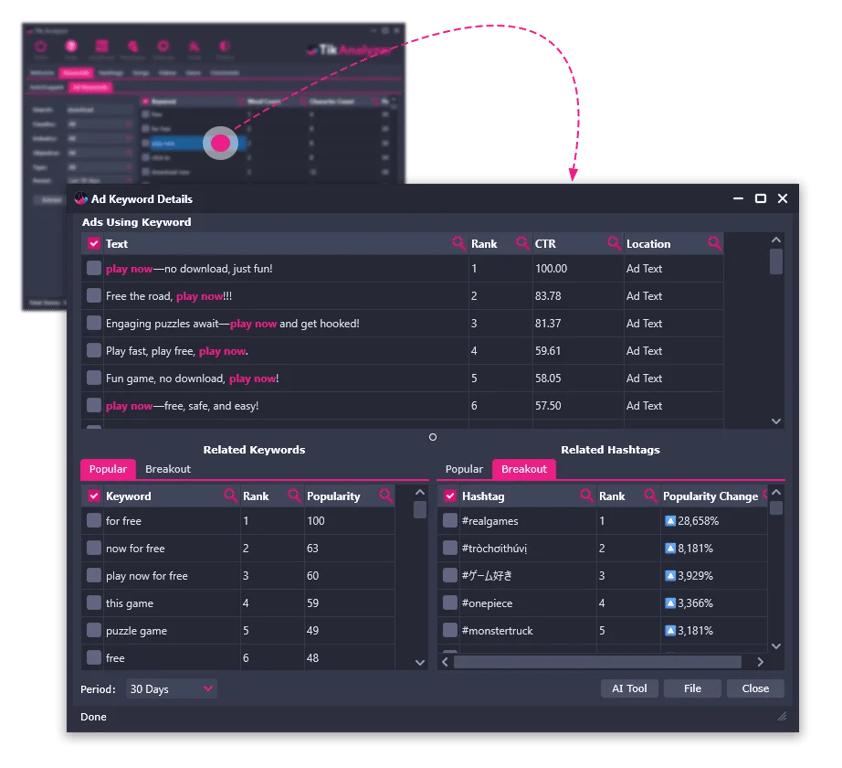842x768 pixels.
Task: Toggle select-all checkbox in Hashtag header
Action: (450, 496)
